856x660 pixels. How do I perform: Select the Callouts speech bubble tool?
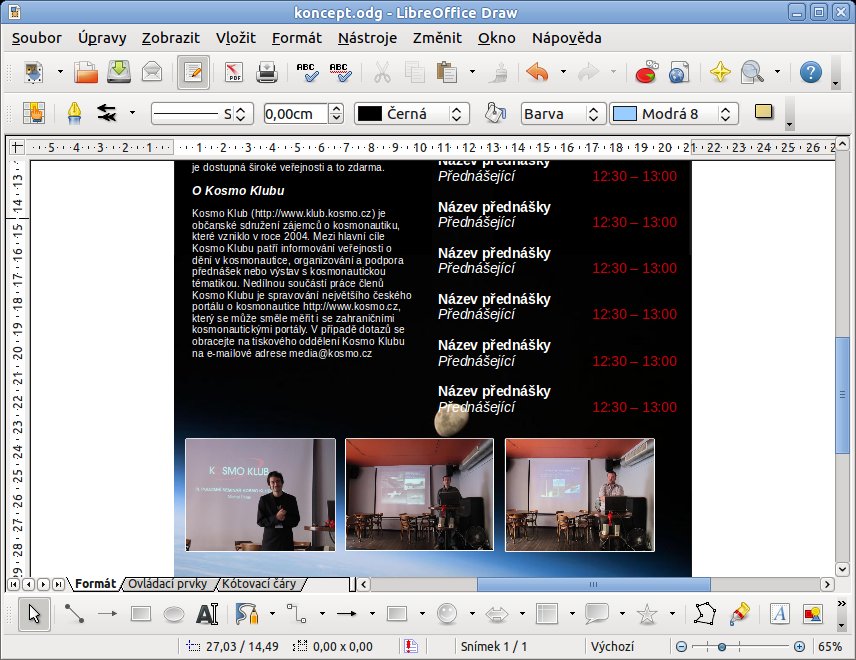click(x=597, y=614)
